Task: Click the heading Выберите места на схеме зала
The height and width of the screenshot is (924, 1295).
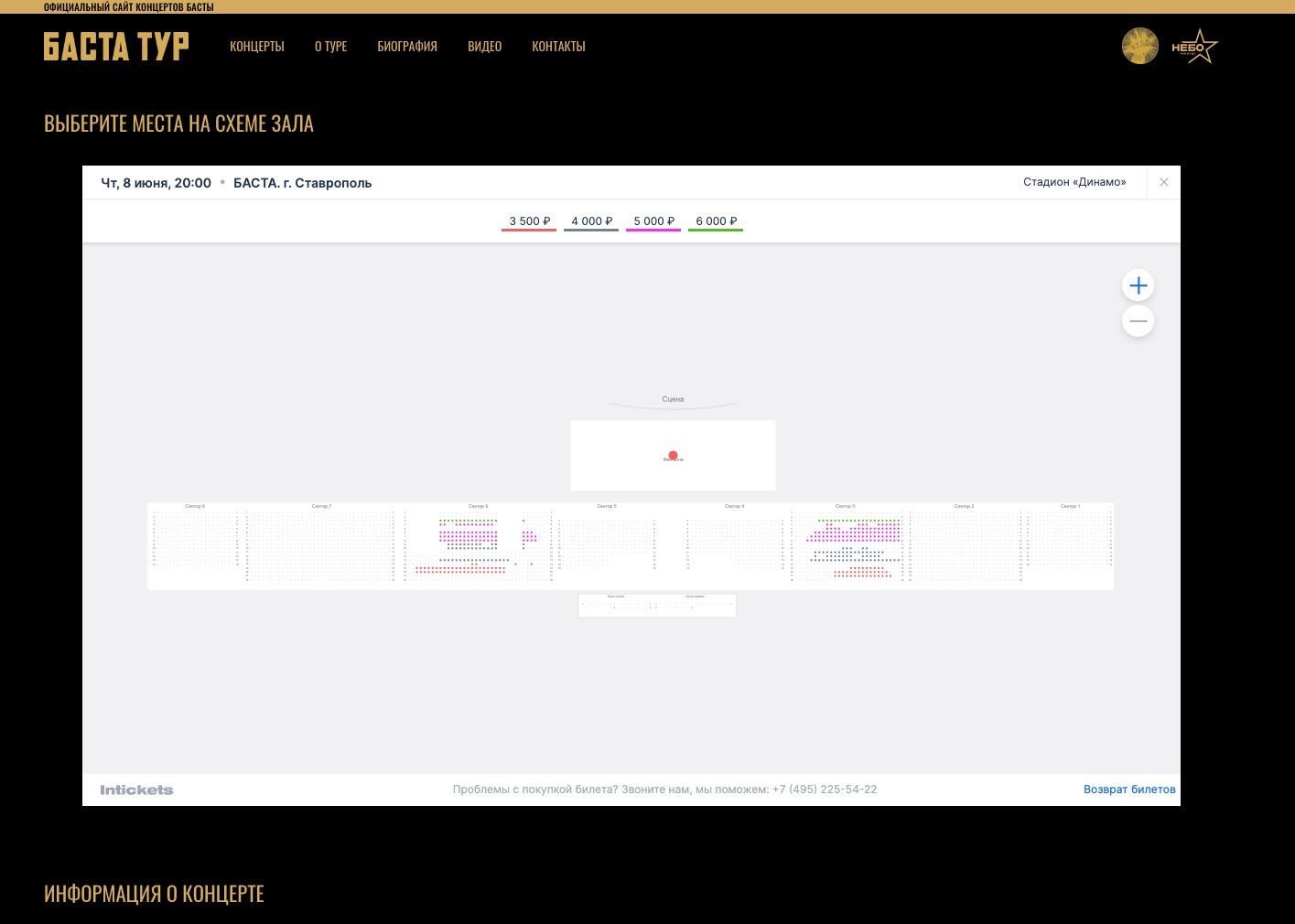Action: pyautogui.click(x=178, y=123)
